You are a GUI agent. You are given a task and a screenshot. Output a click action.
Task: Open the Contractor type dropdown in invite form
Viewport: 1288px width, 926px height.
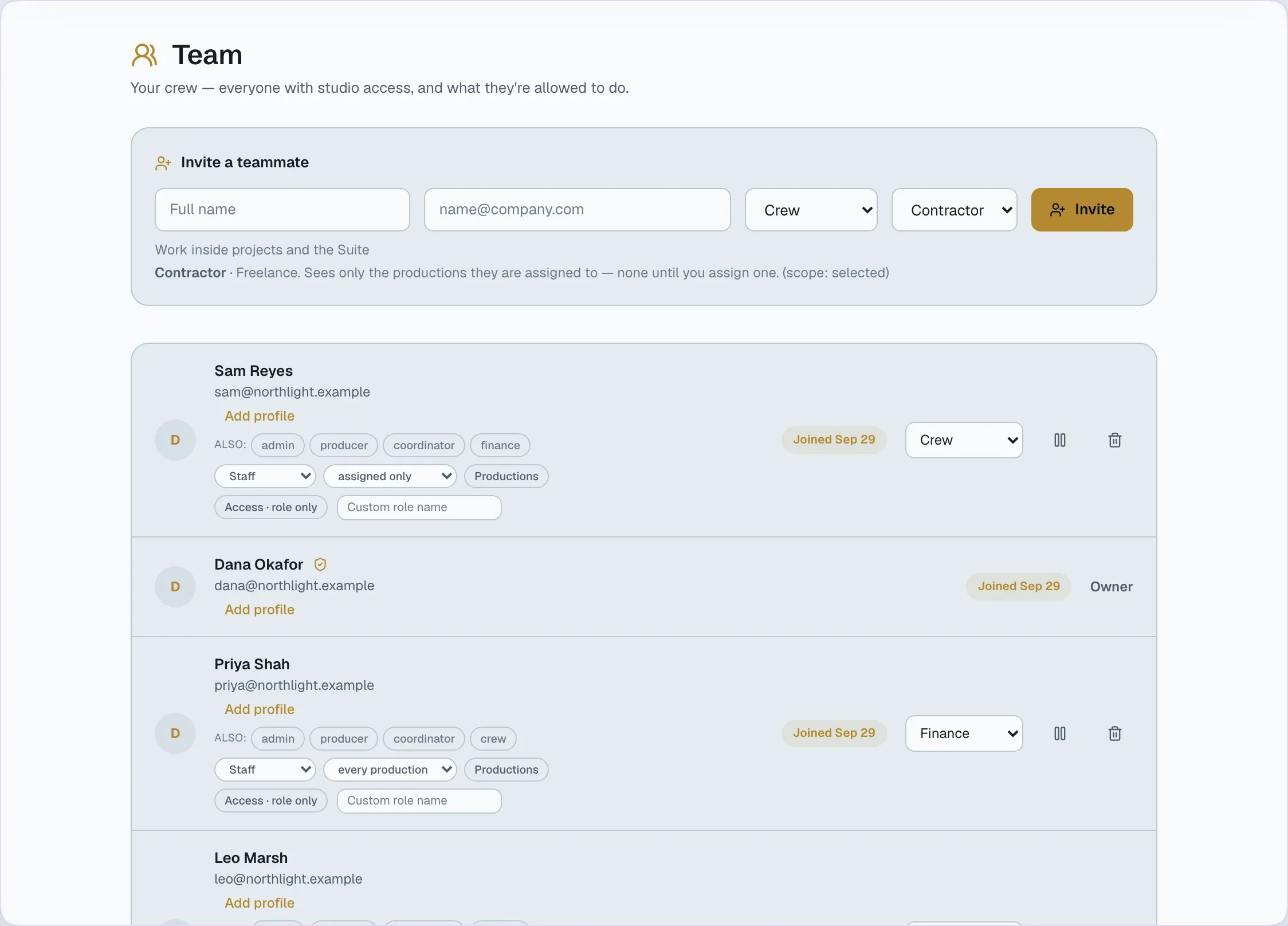955,210
